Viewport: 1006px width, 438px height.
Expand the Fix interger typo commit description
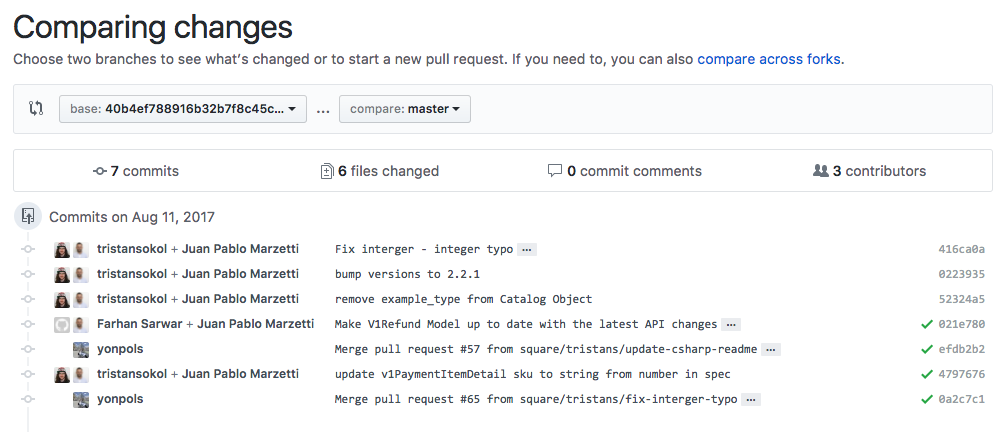pyautogui.click(x=527, y=249)
